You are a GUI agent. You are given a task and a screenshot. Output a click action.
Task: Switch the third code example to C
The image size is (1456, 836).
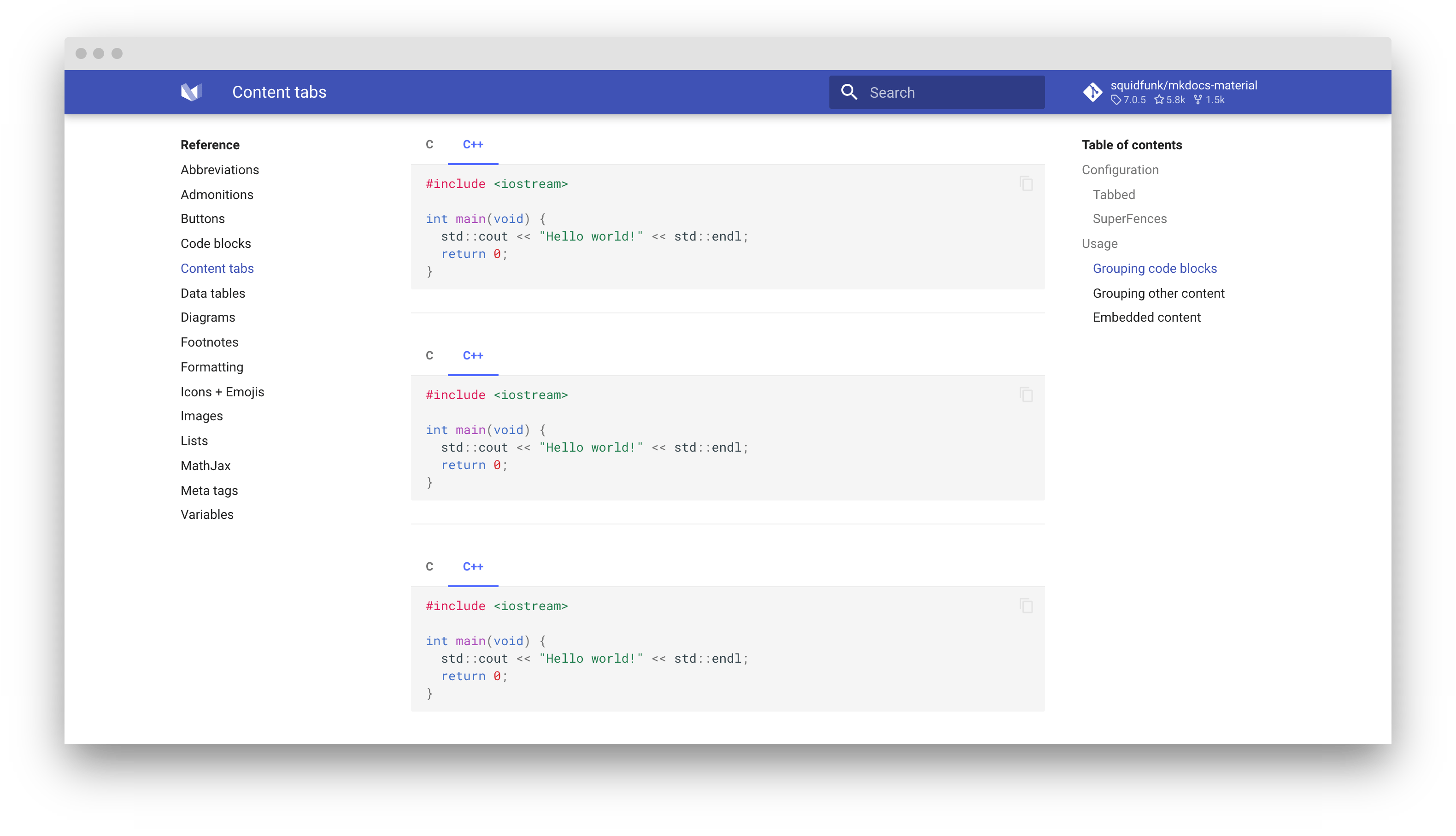(x=430, y=567)
